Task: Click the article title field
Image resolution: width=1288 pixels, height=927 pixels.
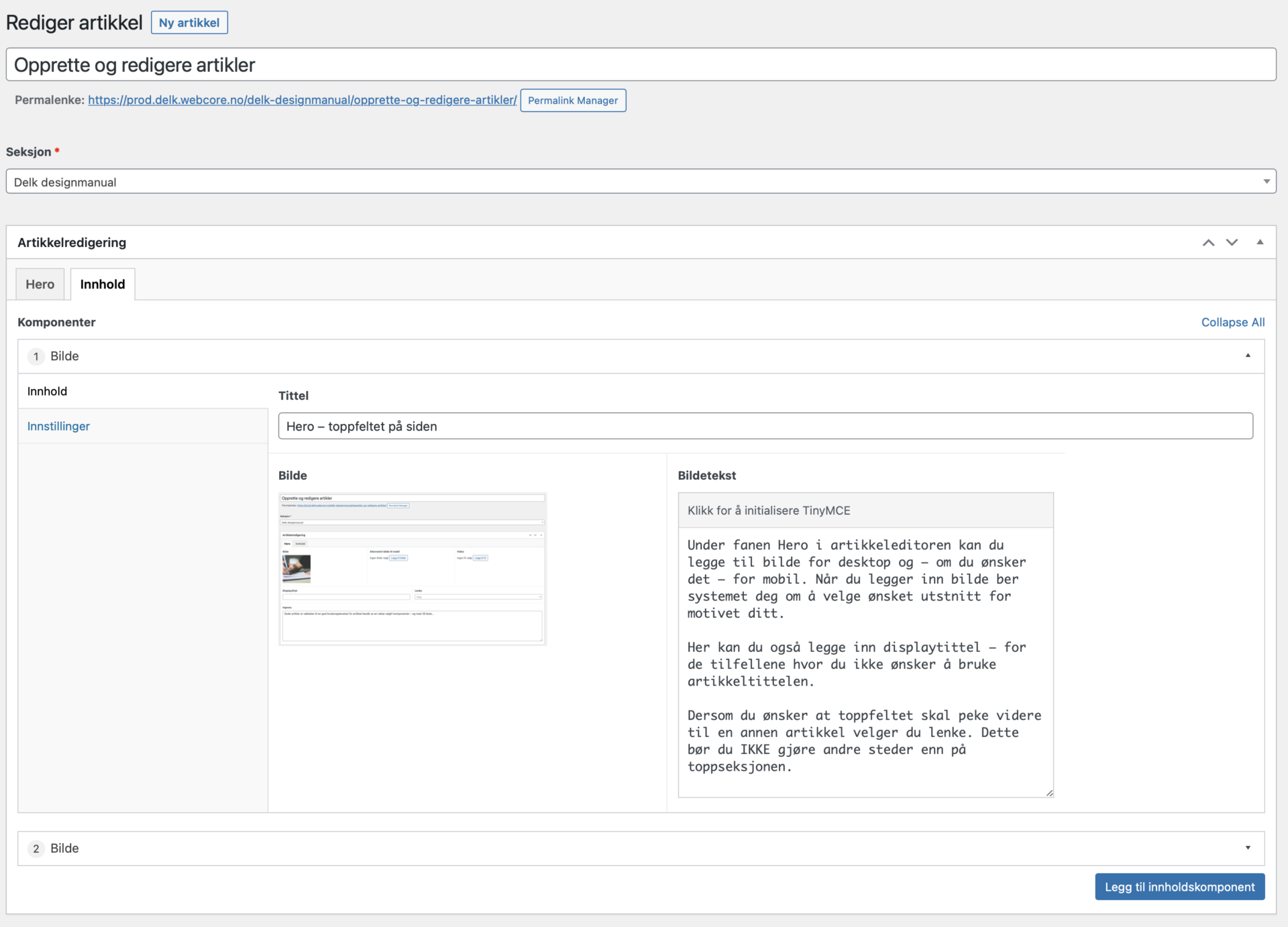Action: coord(641,65)
